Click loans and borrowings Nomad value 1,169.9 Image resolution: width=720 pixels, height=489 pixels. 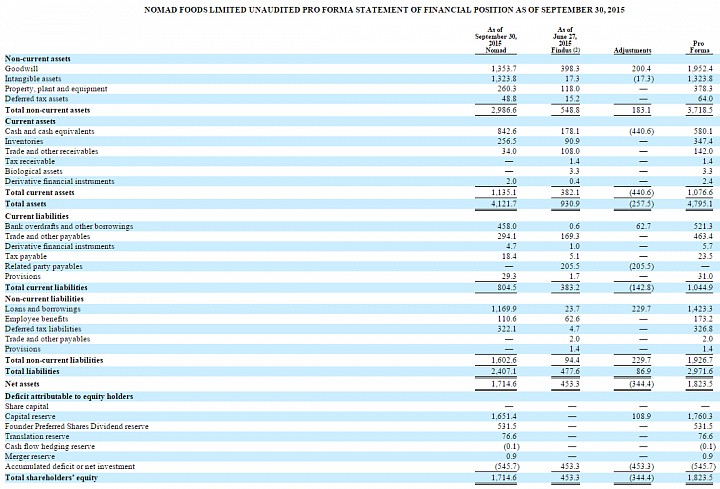coord(504,309)
